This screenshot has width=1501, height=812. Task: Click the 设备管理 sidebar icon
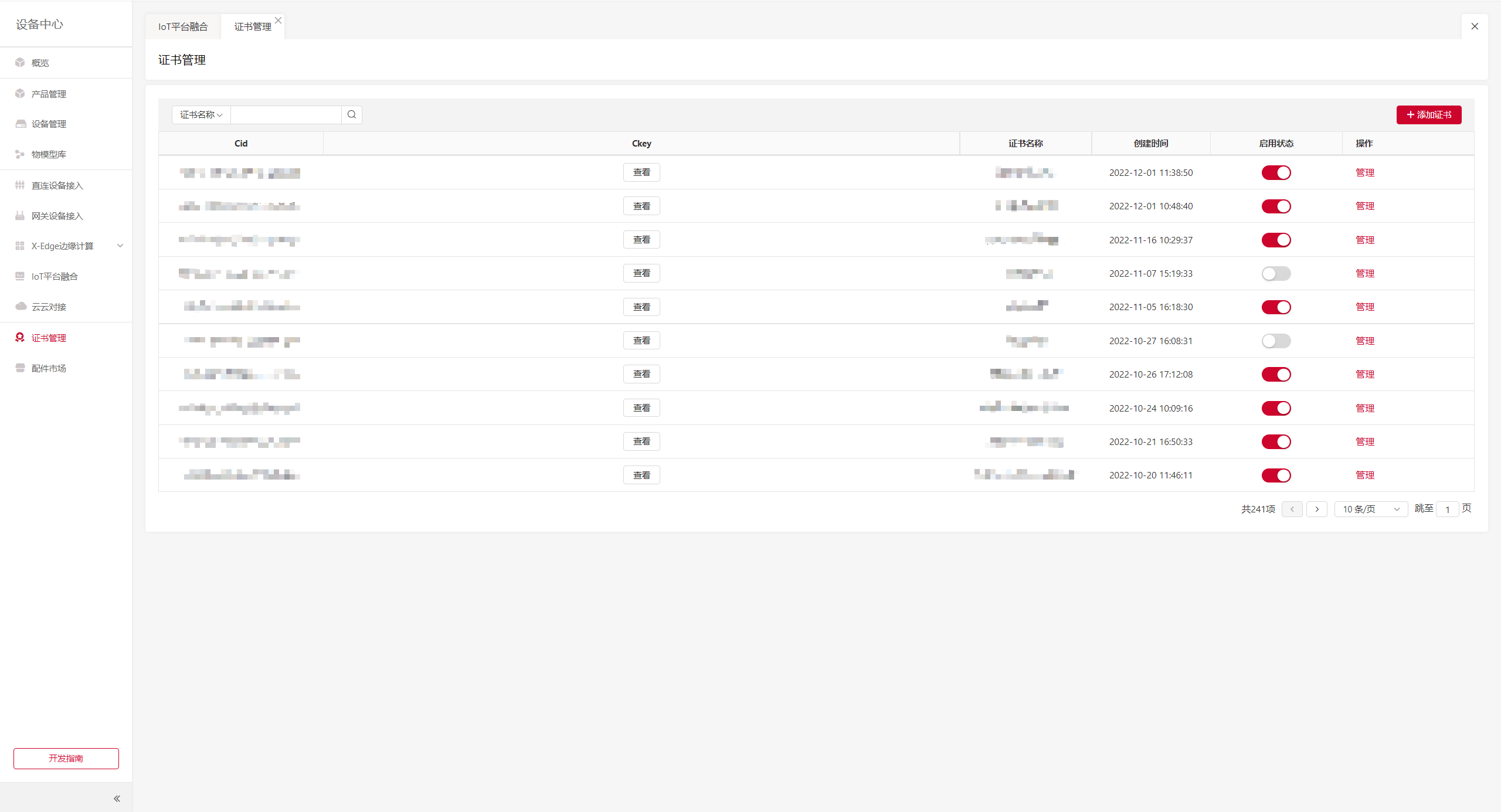pyautogui.click(x=21, y=124)
